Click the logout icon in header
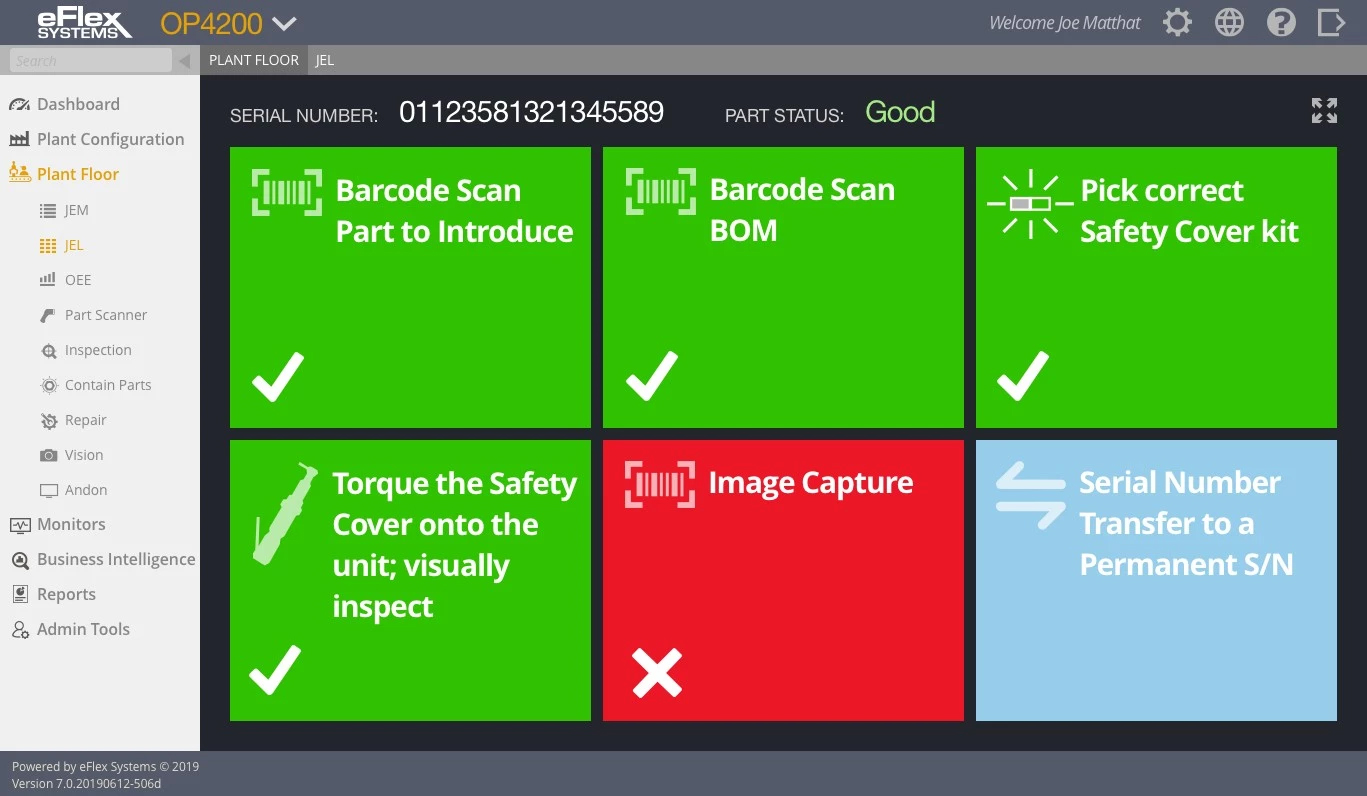This screenshot has height=796, width=1367. tap(1331, 22)
